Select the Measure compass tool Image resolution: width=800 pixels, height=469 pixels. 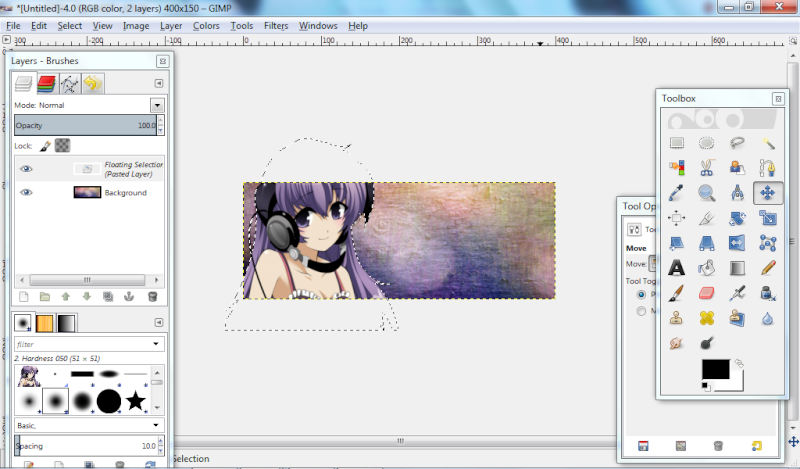(x=737, y=193)
